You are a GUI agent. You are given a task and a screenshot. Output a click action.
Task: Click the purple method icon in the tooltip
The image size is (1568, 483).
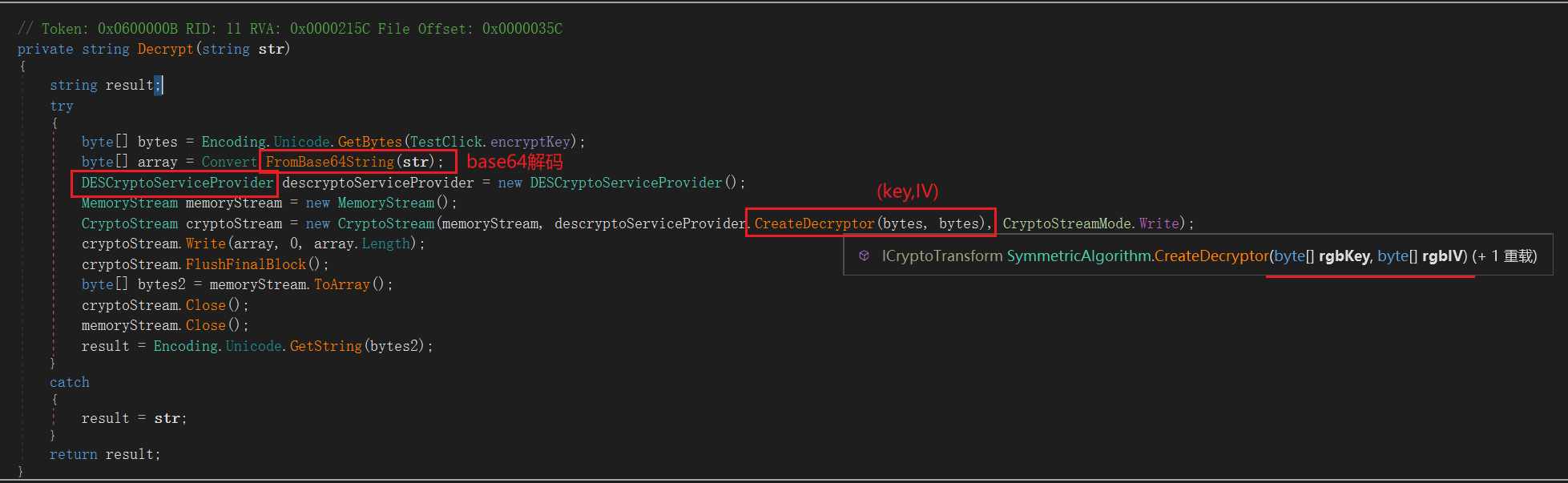coord(864,256)
